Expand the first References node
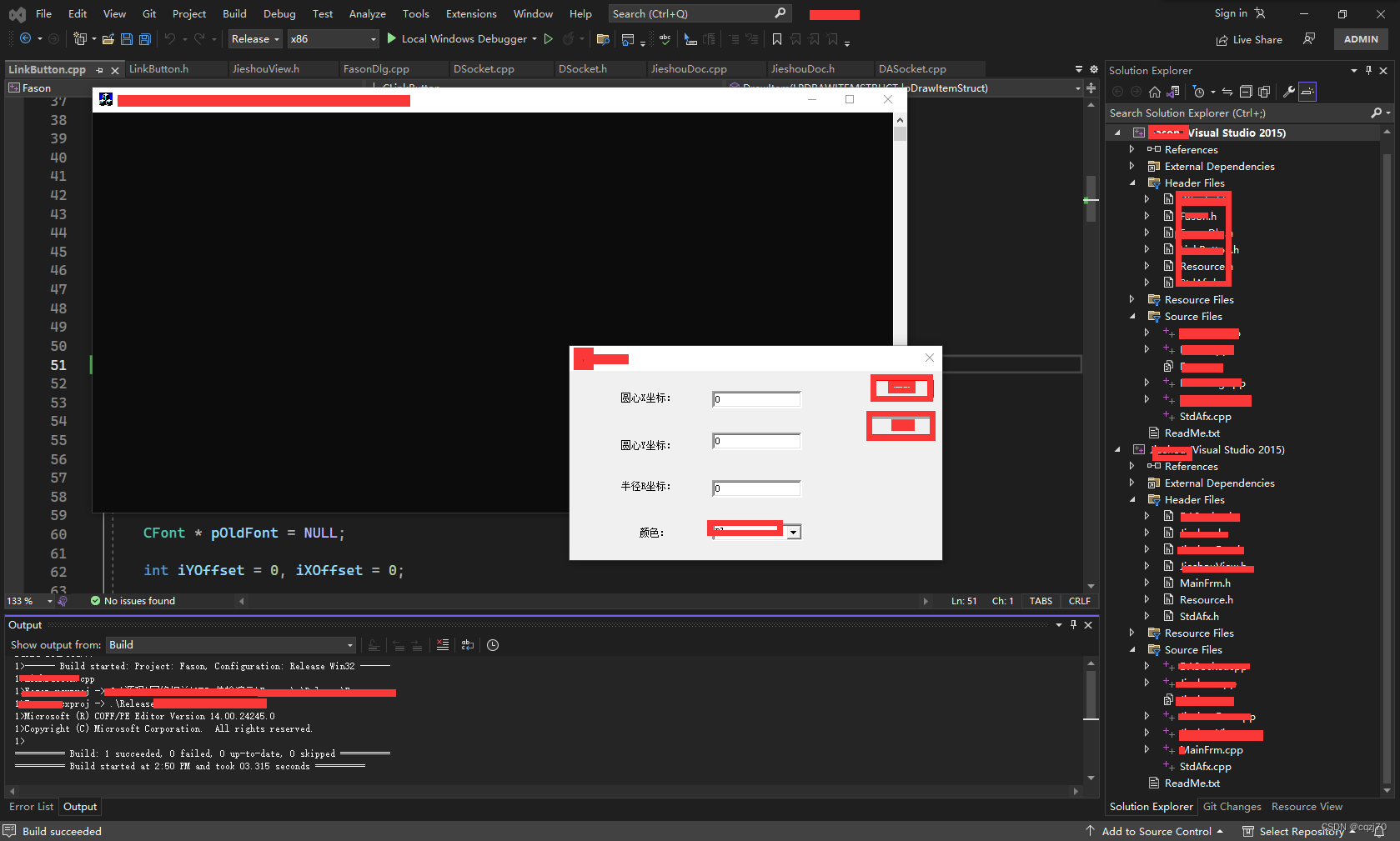 coord(1132,149)
